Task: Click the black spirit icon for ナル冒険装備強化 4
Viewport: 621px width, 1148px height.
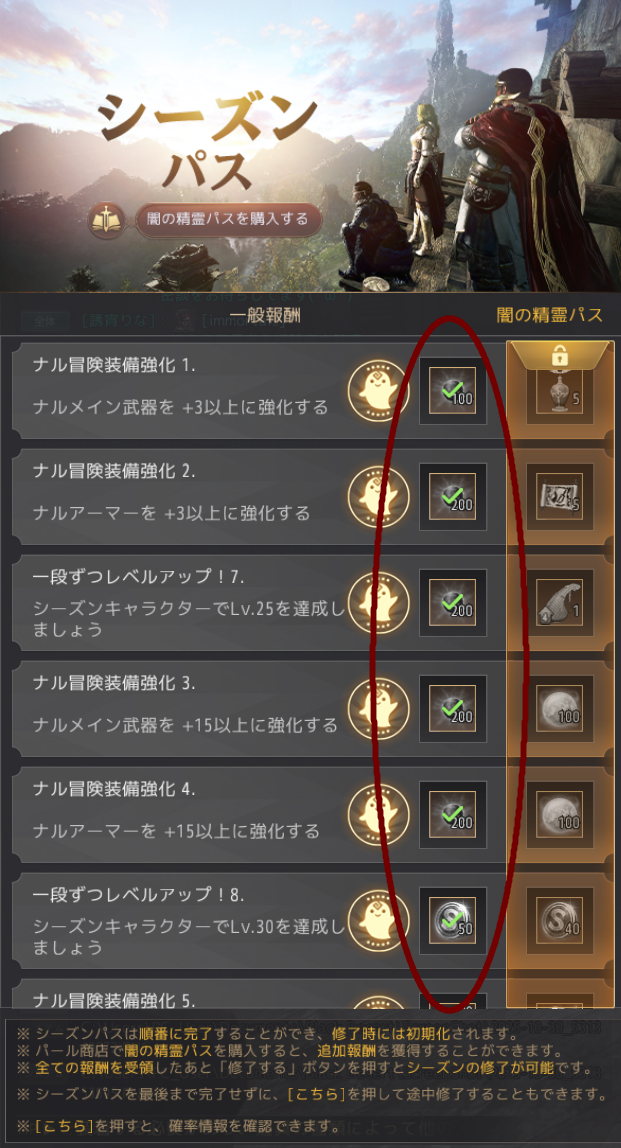Action: click(378, 815)
